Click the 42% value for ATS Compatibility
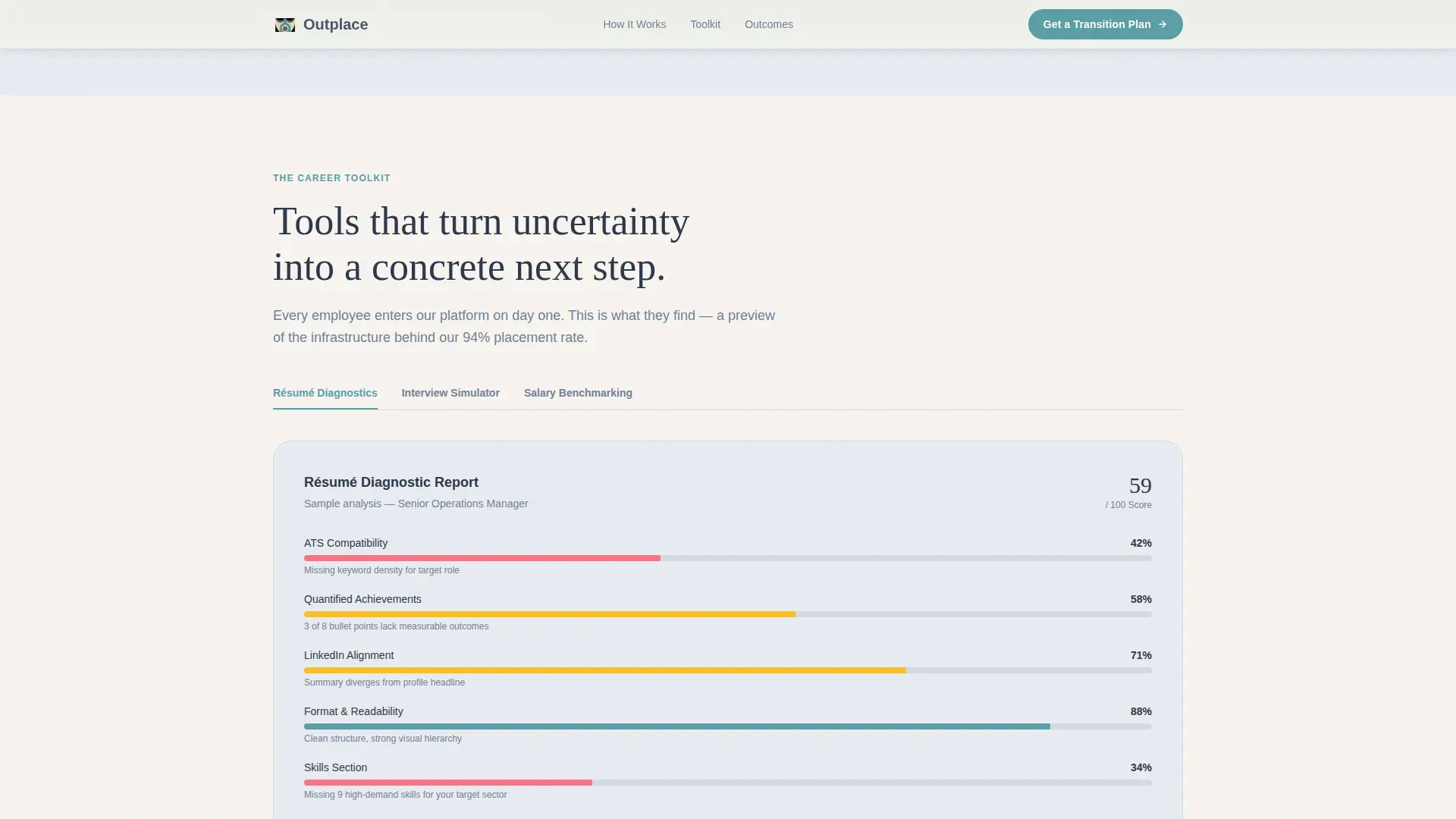The width and height of the screenshot is (1456, 819). (x=1141, y=543)
